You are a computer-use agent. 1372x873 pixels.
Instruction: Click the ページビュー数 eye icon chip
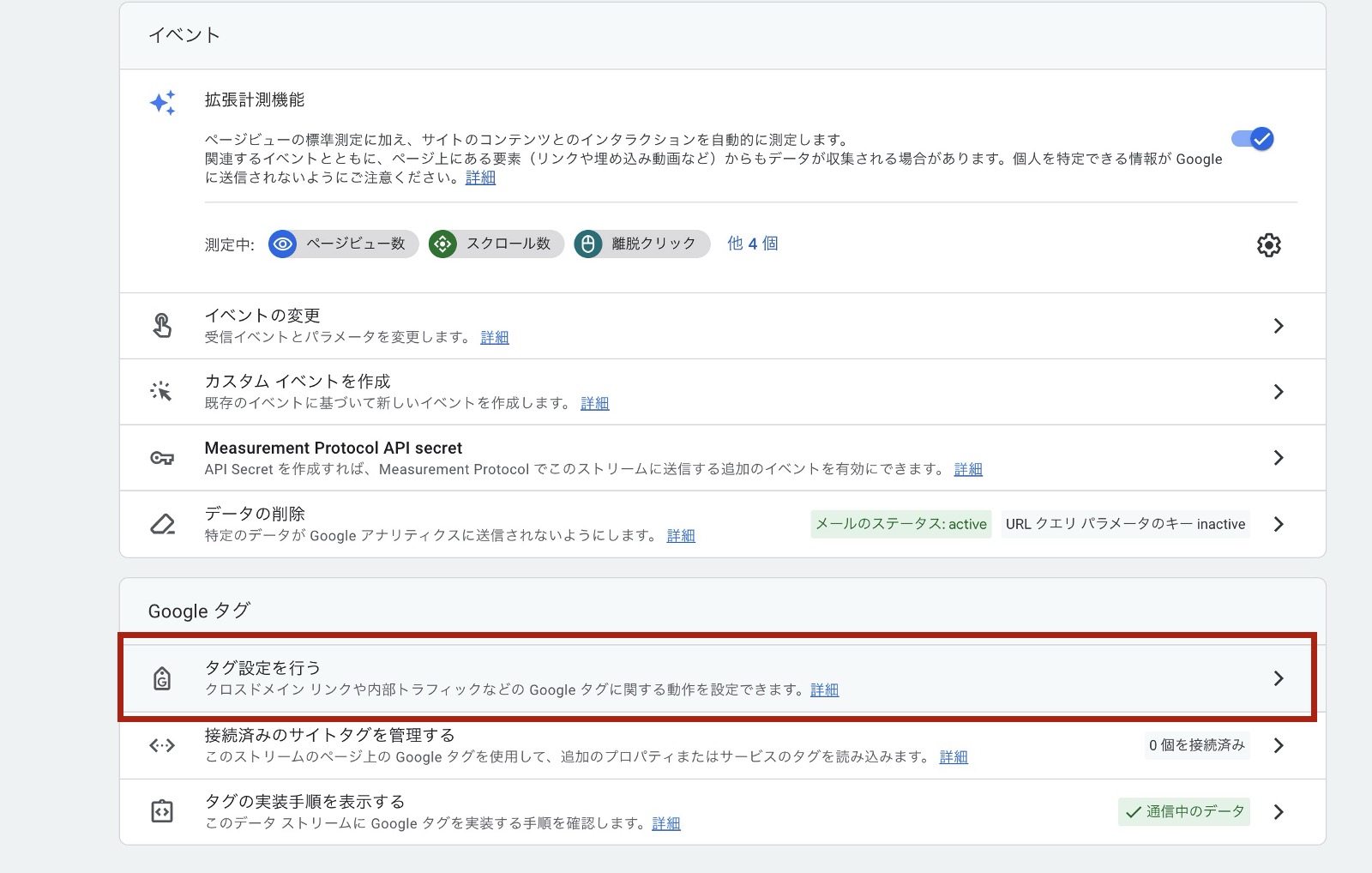coord(343,244)
